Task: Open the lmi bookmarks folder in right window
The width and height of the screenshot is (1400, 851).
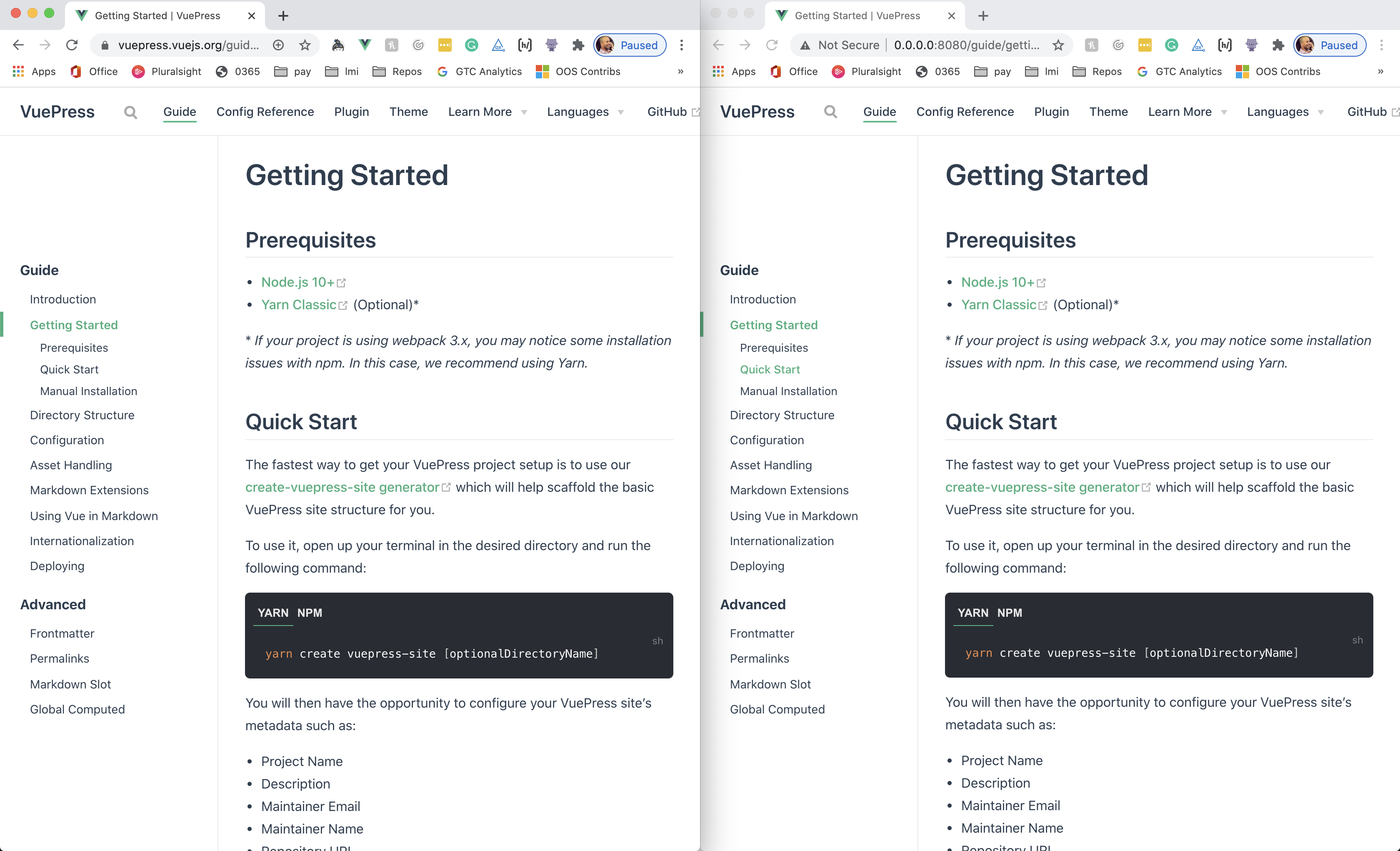Action: tap(1042, 72)
